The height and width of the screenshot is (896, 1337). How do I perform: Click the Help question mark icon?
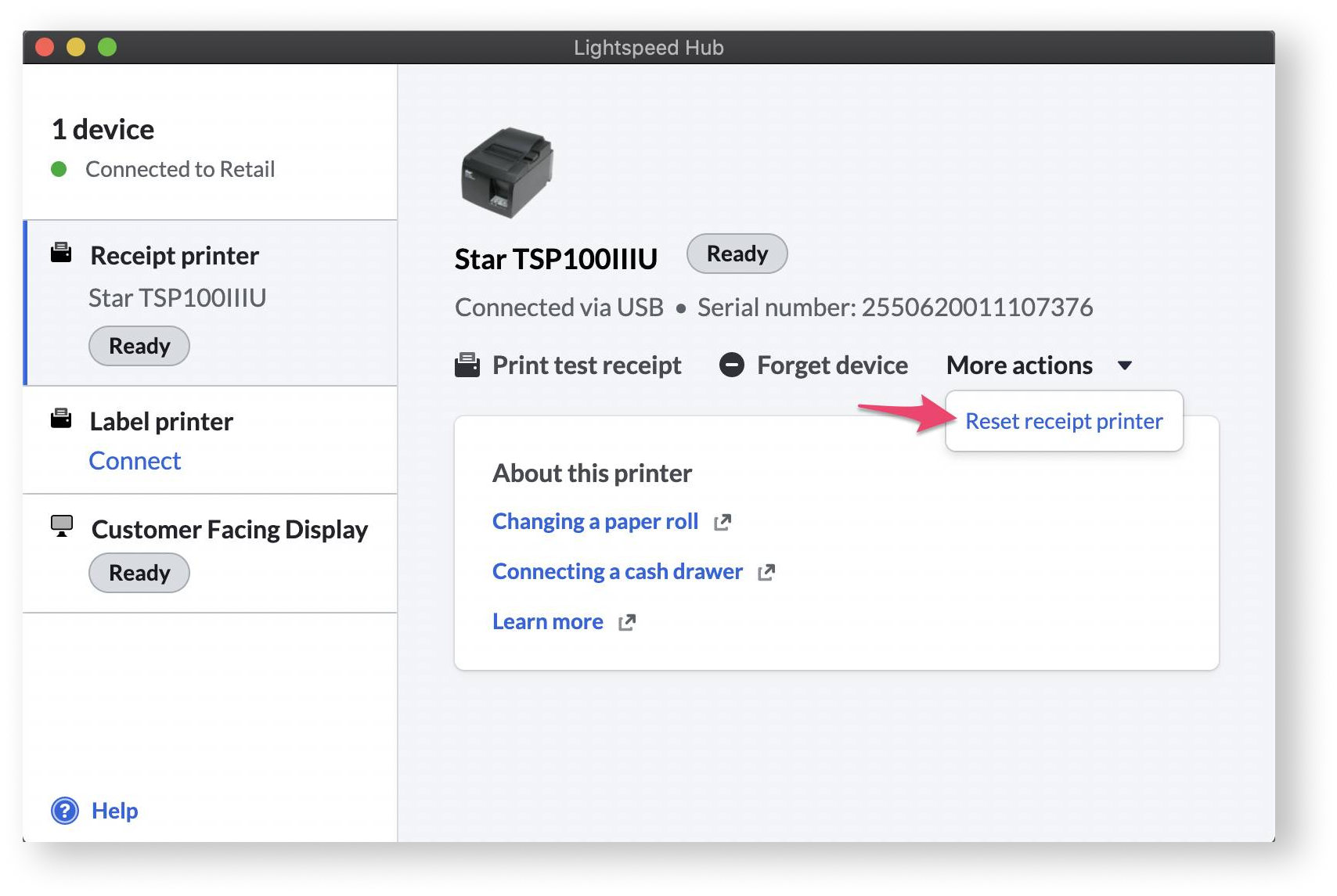tap(65, 811)
